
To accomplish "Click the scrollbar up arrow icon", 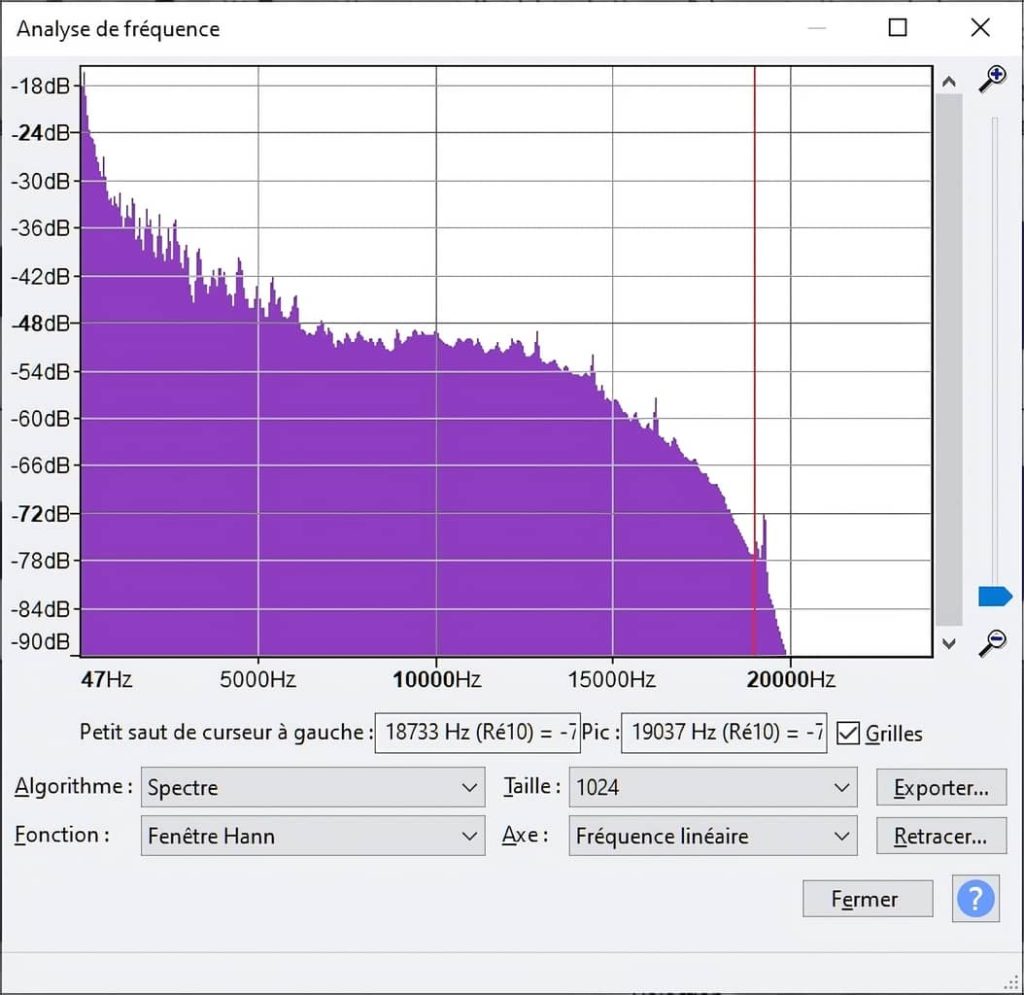I will (x=948, y=81).
